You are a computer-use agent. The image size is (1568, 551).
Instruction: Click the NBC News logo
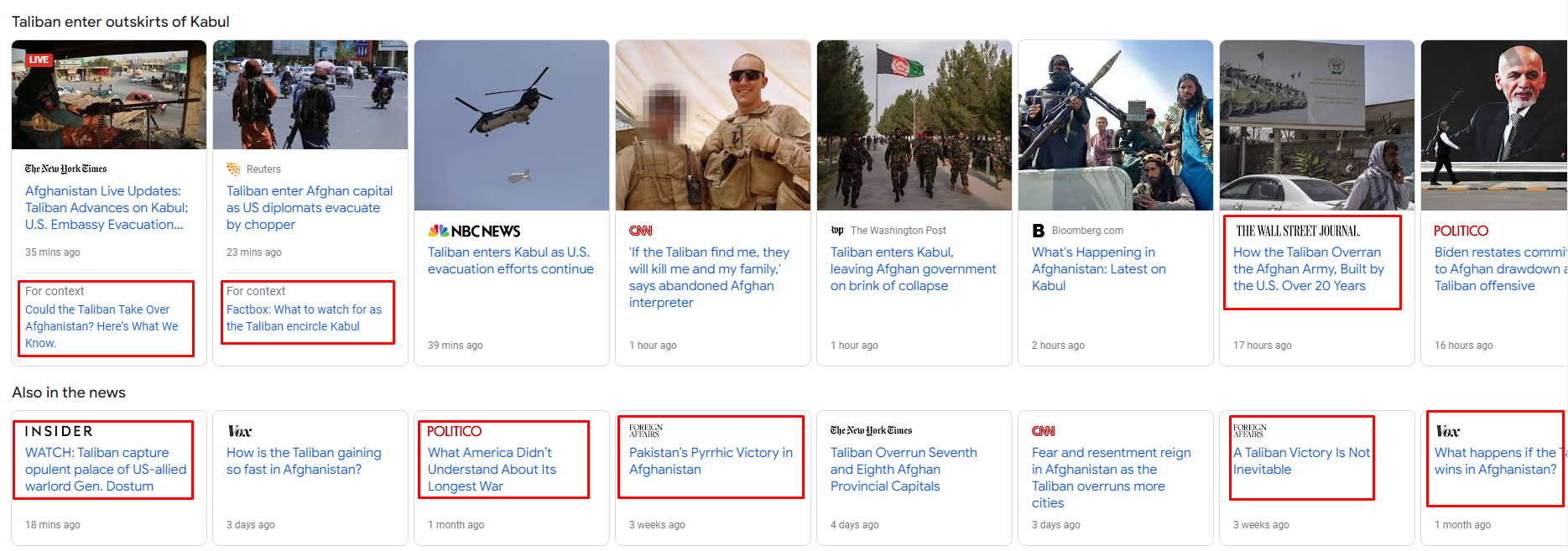click(x=474, y=231)
